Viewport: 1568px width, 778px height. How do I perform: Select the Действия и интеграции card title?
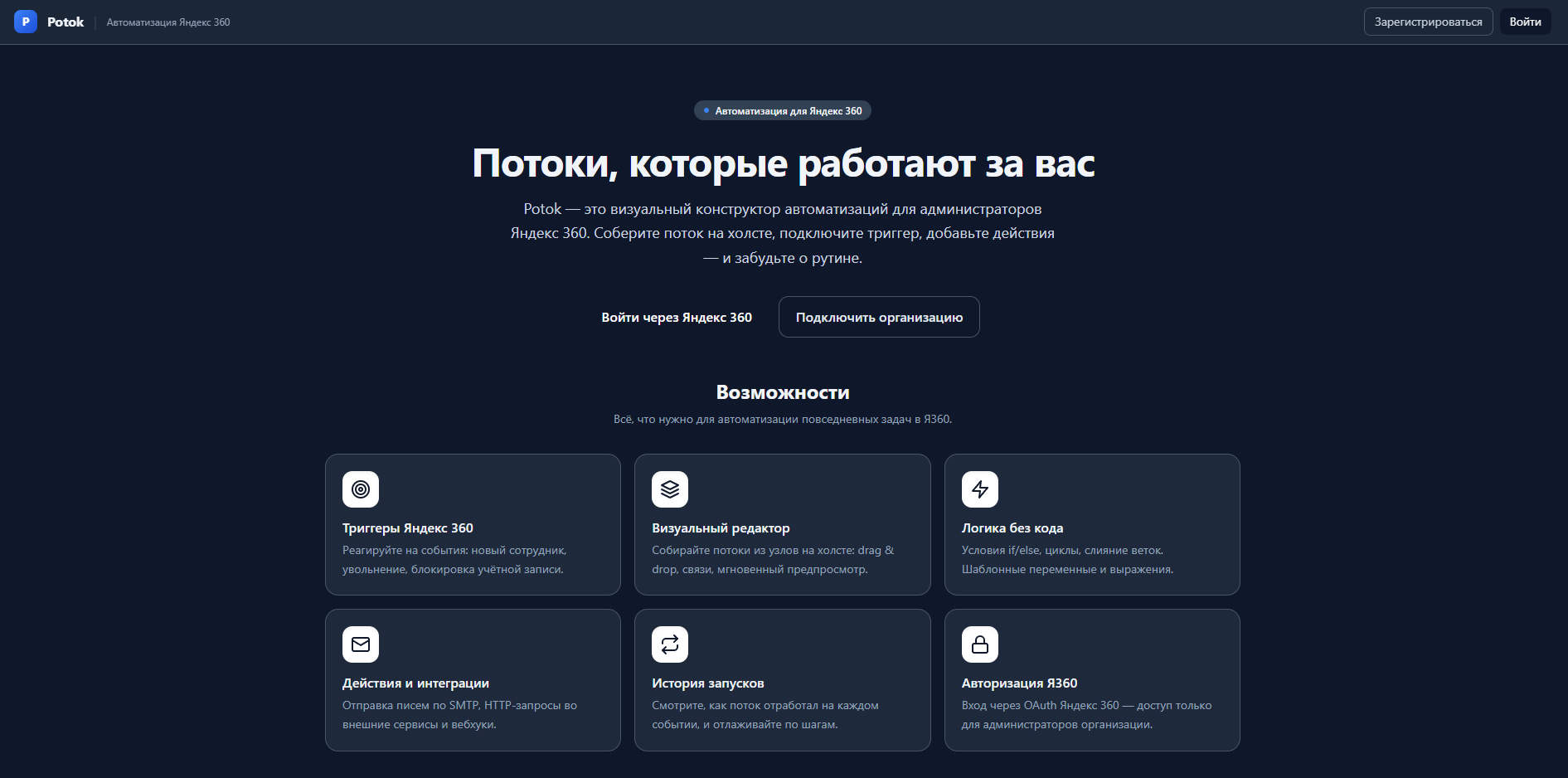[415, 683]
